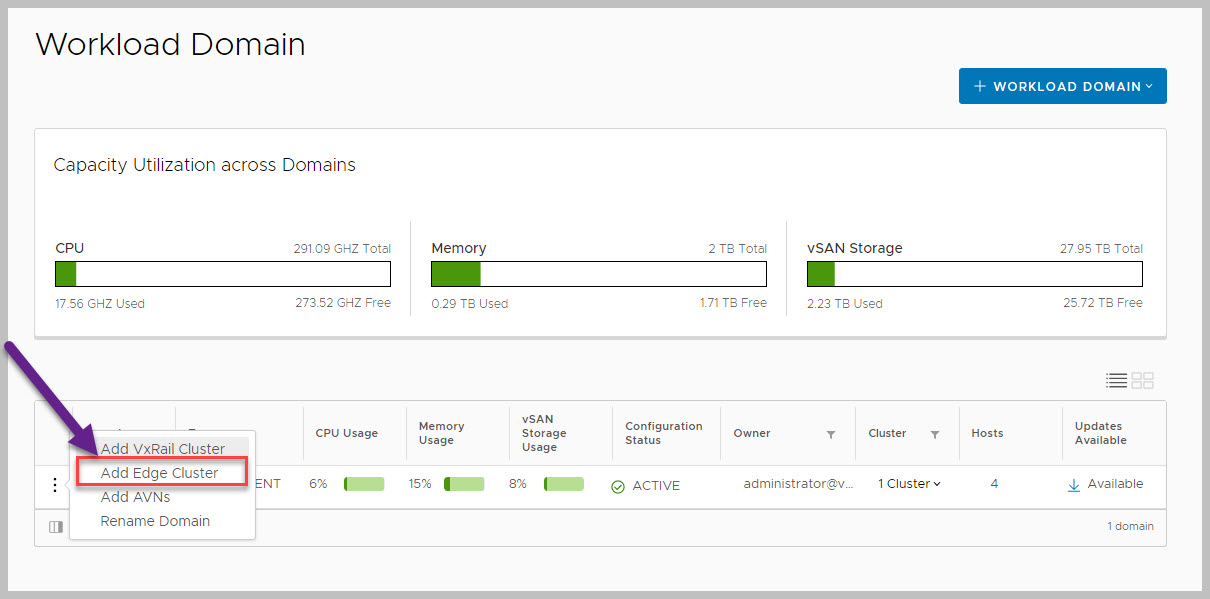Click the green ACTIVE status check icon
1210x599 pixels.
pyautogui.click(x=618, y=486)
